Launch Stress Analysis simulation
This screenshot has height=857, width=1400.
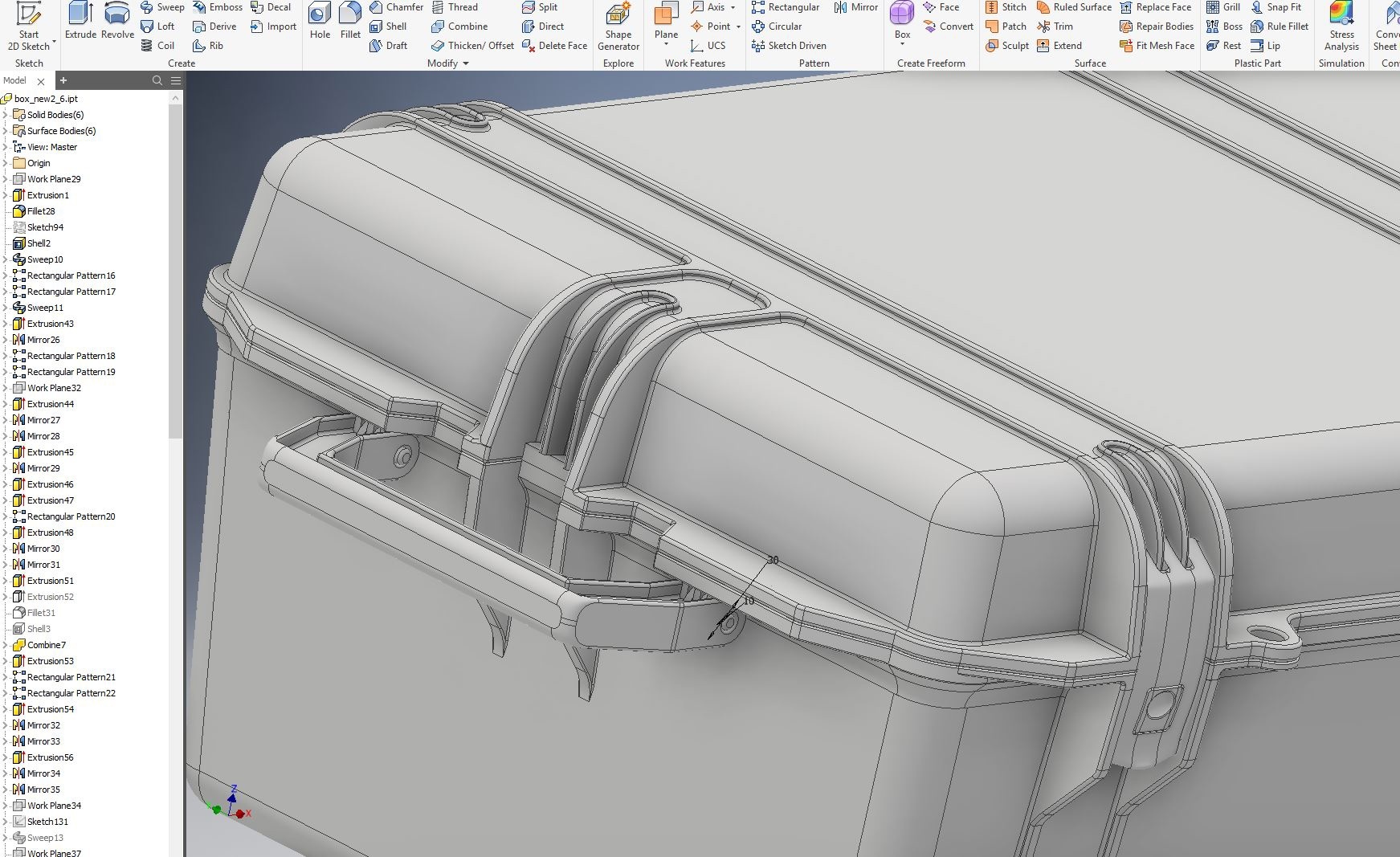point(1341,26)
